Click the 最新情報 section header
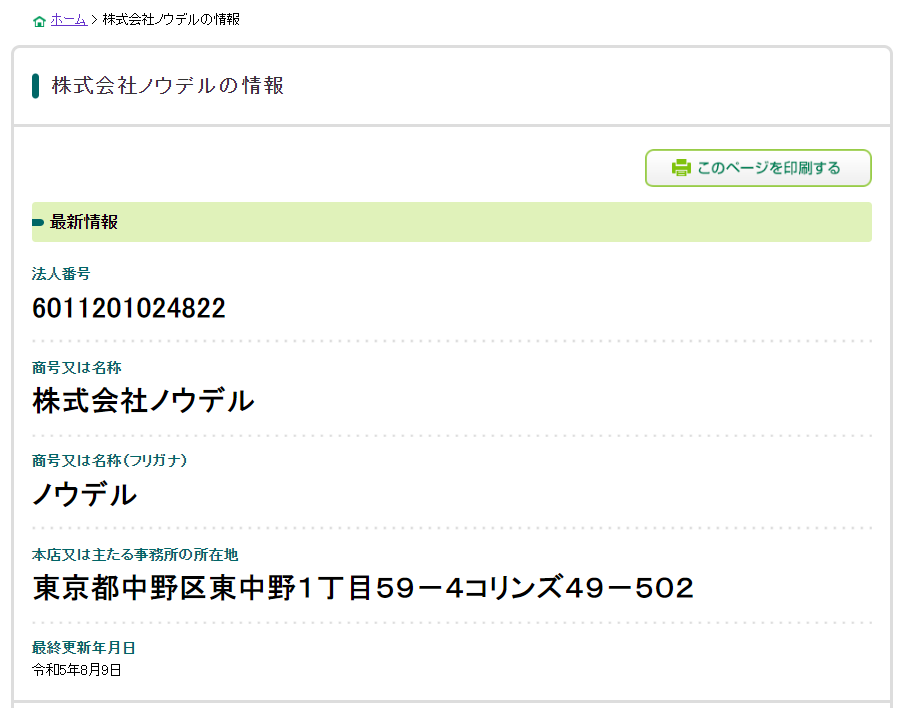The height and width of the screenshot is (708, 898). (x=84, y=222)
